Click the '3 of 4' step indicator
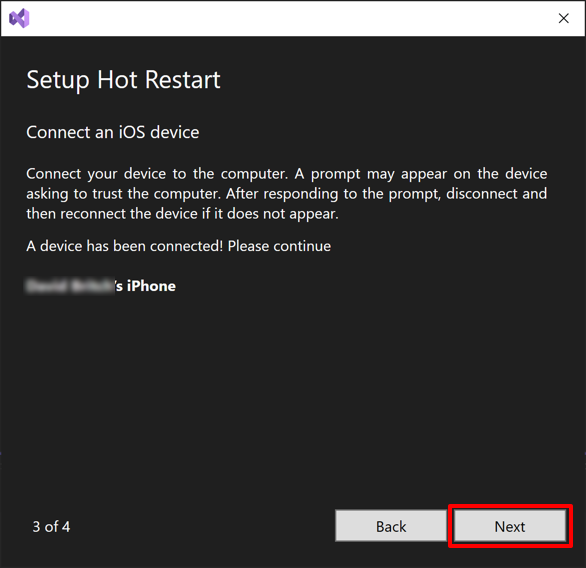Viewport: 586px width, 568px height. click(x=51, y=527)
